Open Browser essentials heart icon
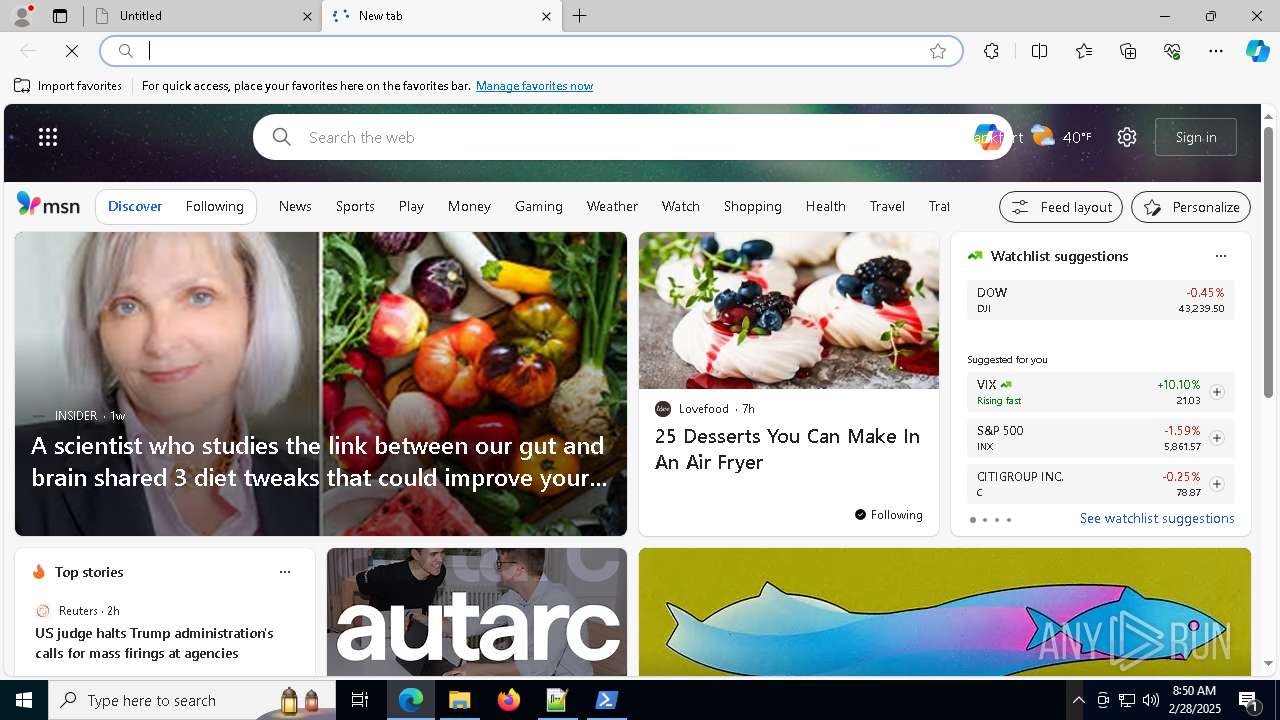1280x720 pixels. tap(1172, 51)
